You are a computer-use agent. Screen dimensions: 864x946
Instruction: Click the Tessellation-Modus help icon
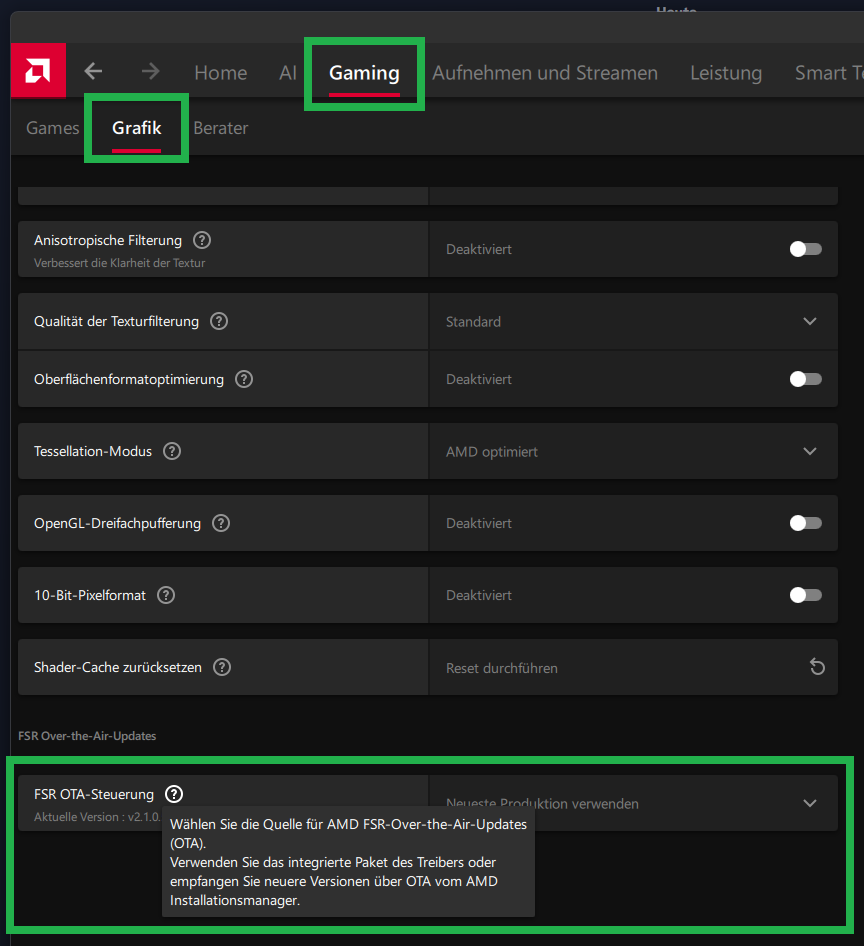(171, 451)
